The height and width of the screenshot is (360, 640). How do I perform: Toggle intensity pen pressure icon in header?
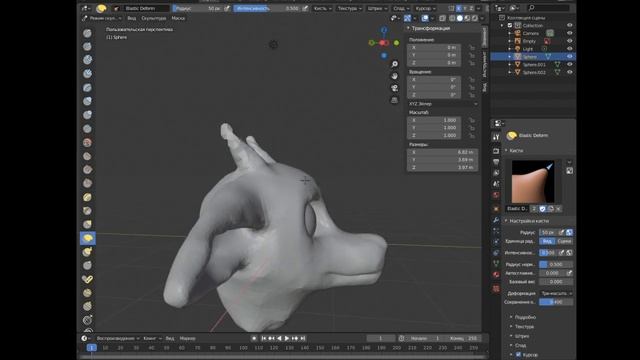(x=305, y=8)
